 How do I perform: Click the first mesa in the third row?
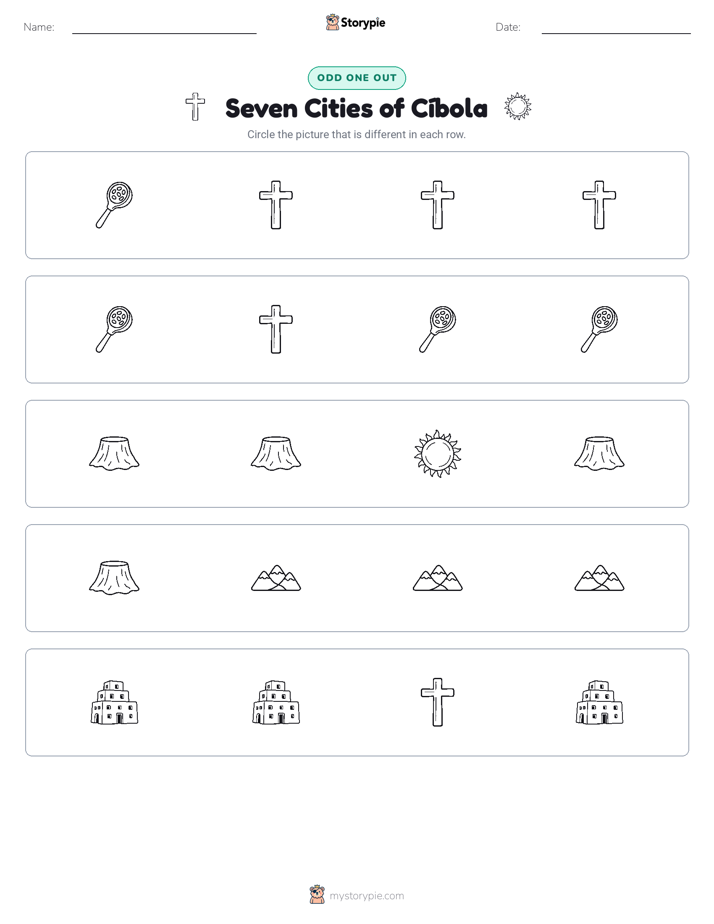point(114,453)
